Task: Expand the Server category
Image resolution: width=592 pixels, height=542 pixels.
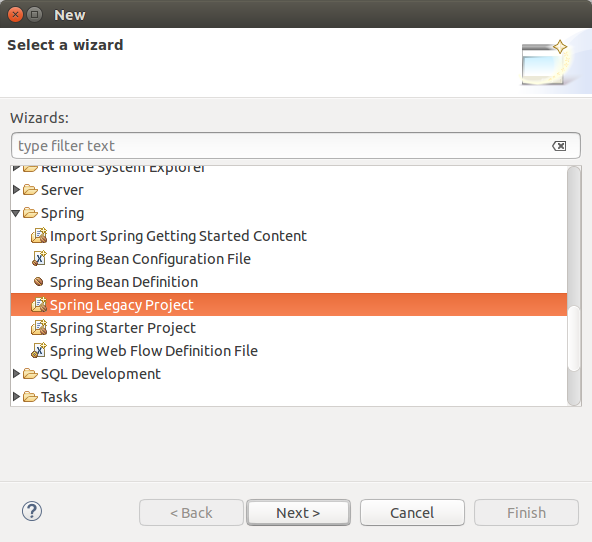Action: 16,189
